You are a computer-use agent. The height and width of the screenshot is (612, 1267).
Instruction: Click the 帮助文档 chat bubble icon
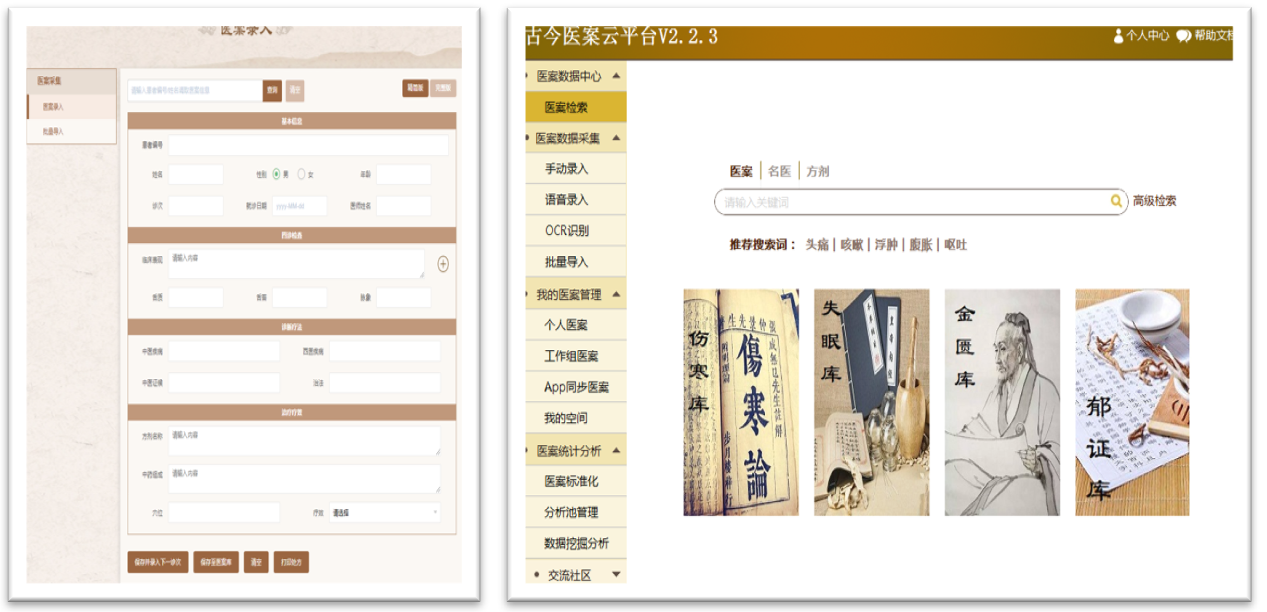[x=1183, y=36]
